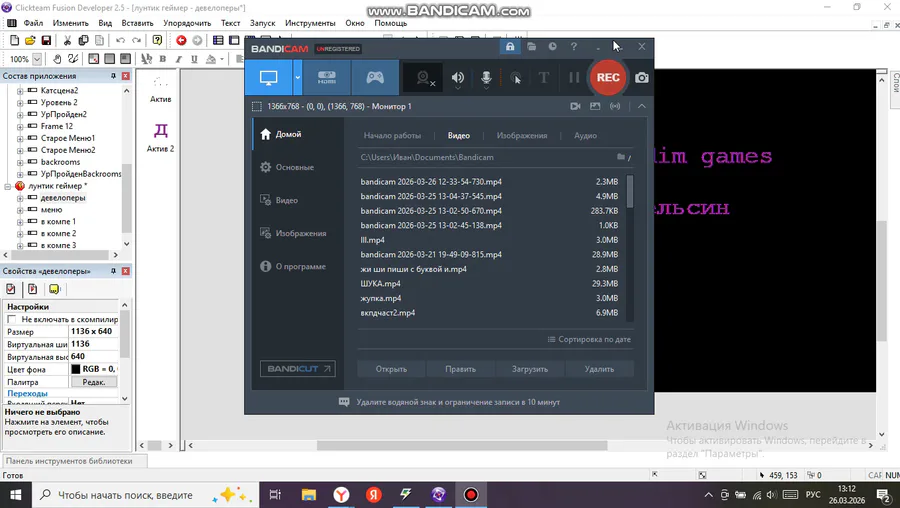The height and width of the screenshot is (508, 900).
Task: Select the hand pan tool in Fusion
Action: point(57,59)
